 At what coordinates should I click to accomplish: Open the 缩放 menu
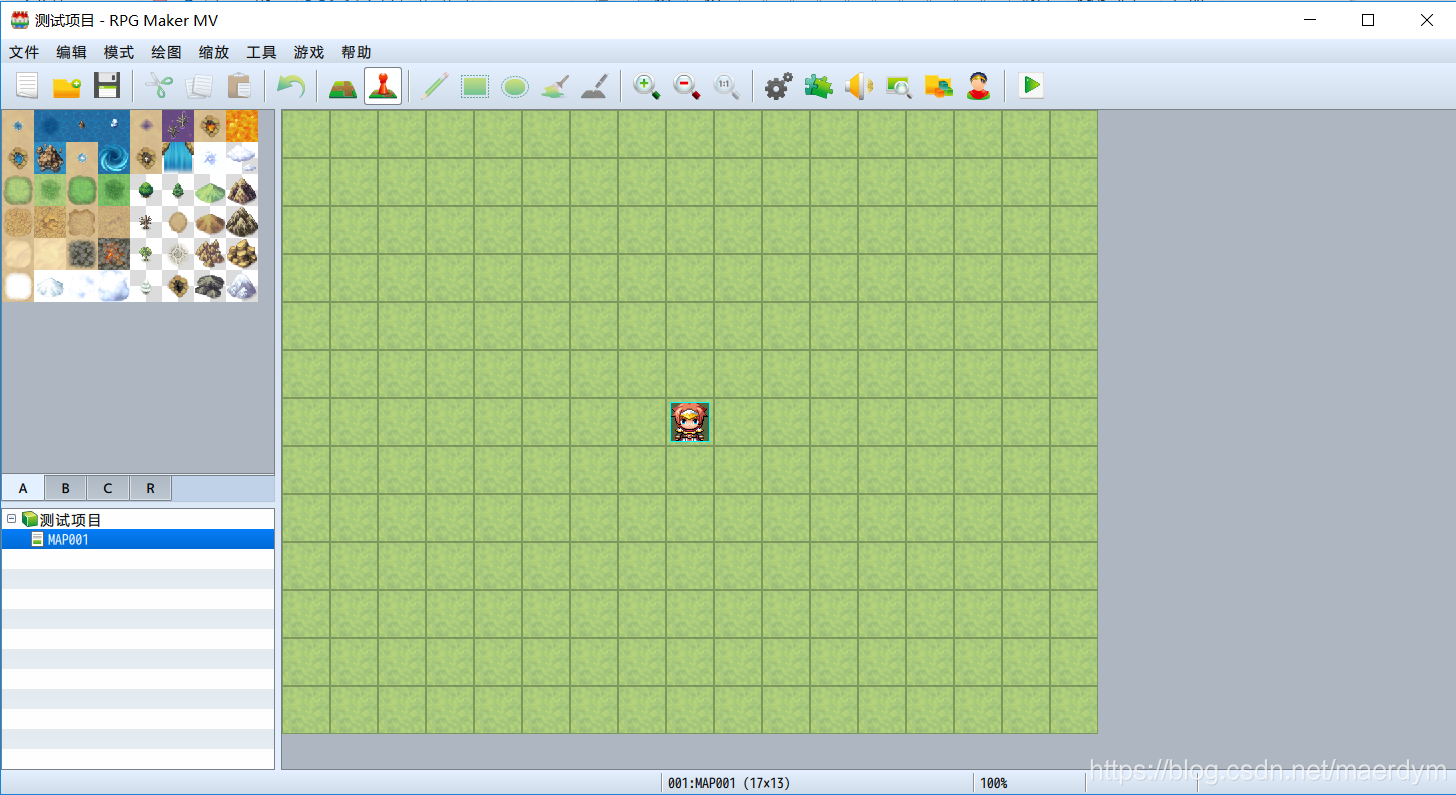point(213,52)
